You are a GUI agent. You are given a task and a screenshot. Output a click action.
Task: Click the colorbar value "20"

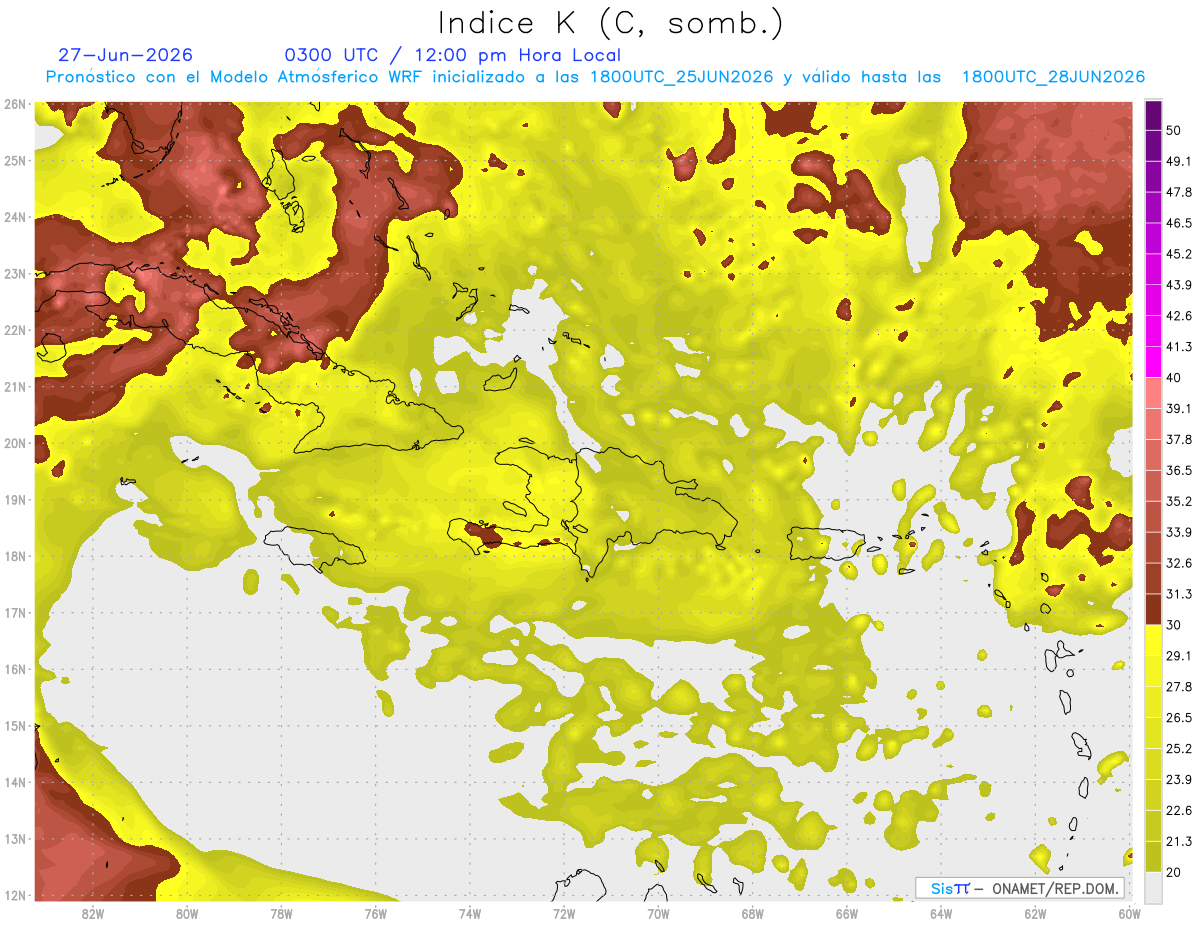tap(1174, 873)
